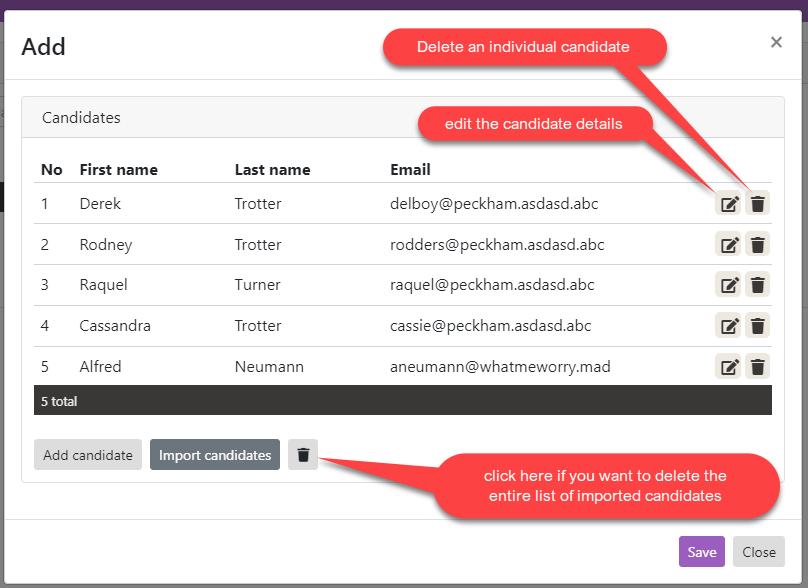
Task: Edit Alfred Neumann's candidate details
Action: pyautogui.click(x=729, y=367)
